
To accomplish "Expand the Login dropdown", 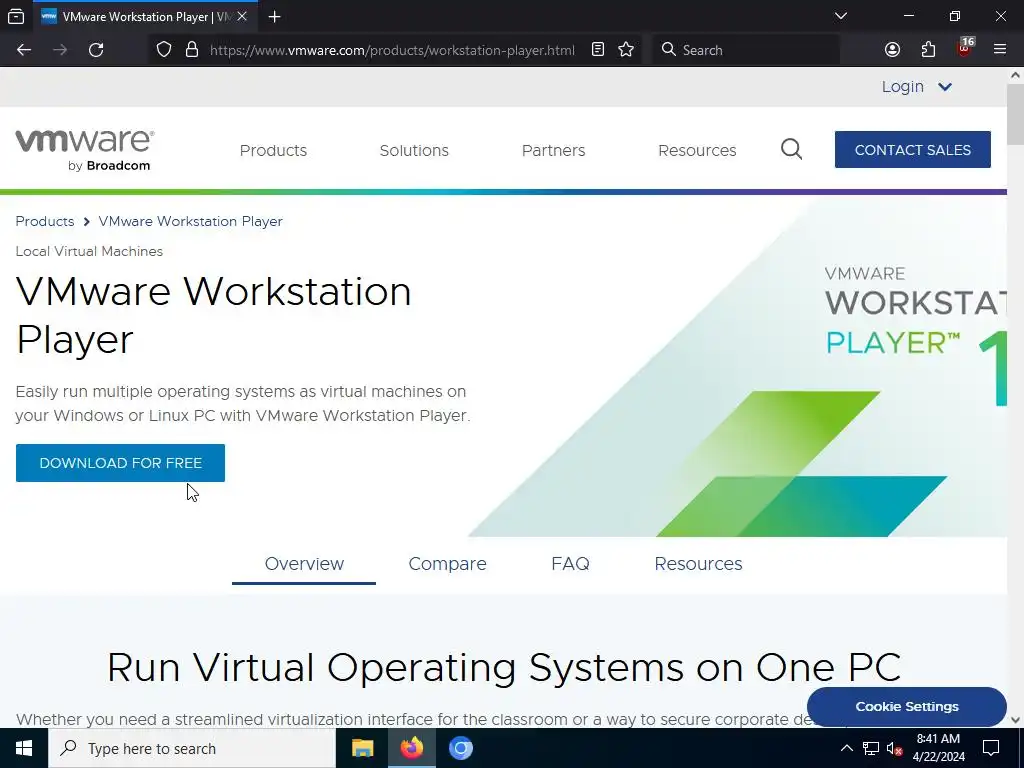I will pyautogui.click(x=917, y=87).
